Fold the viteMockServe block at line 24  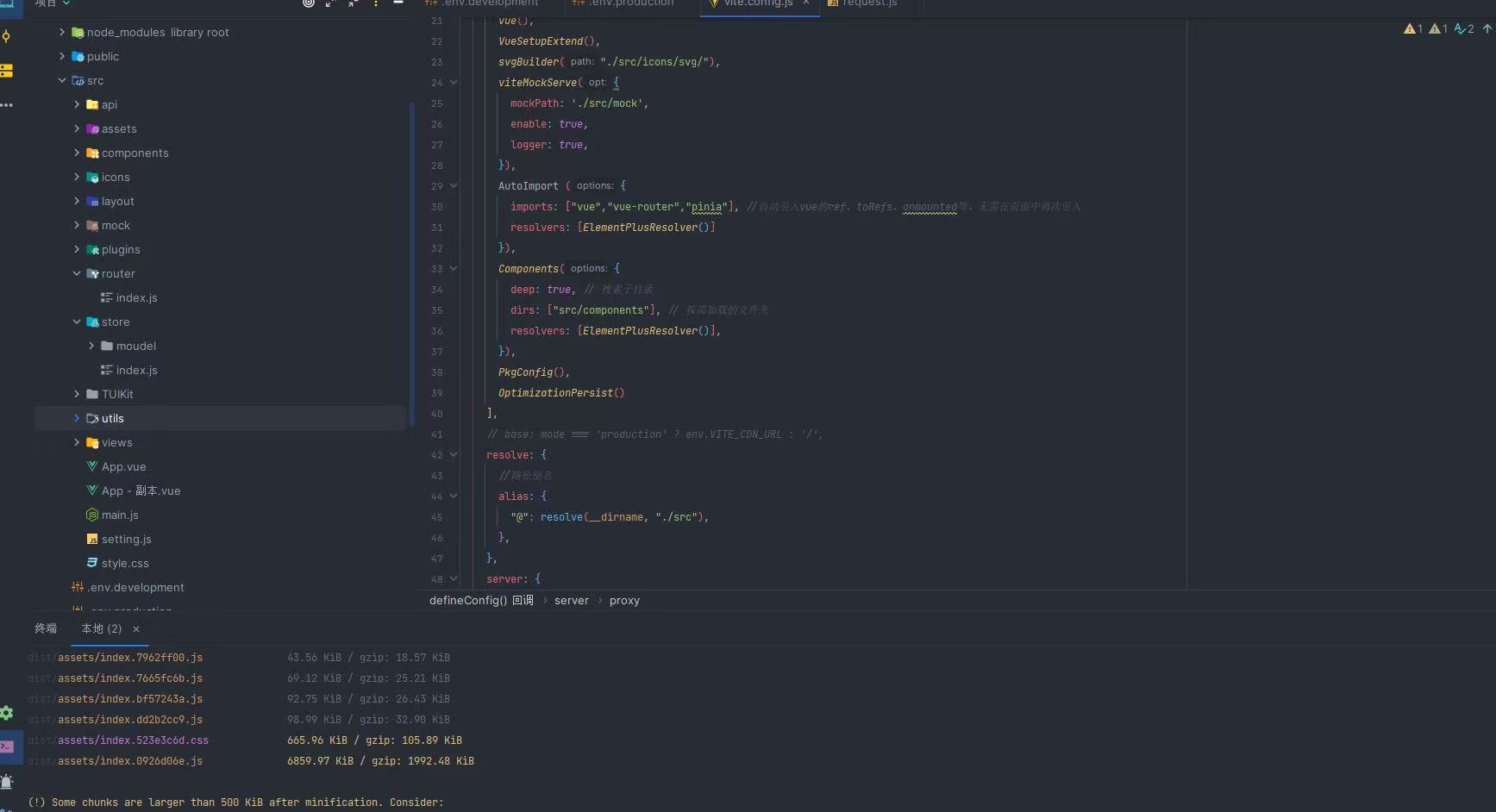454,83
